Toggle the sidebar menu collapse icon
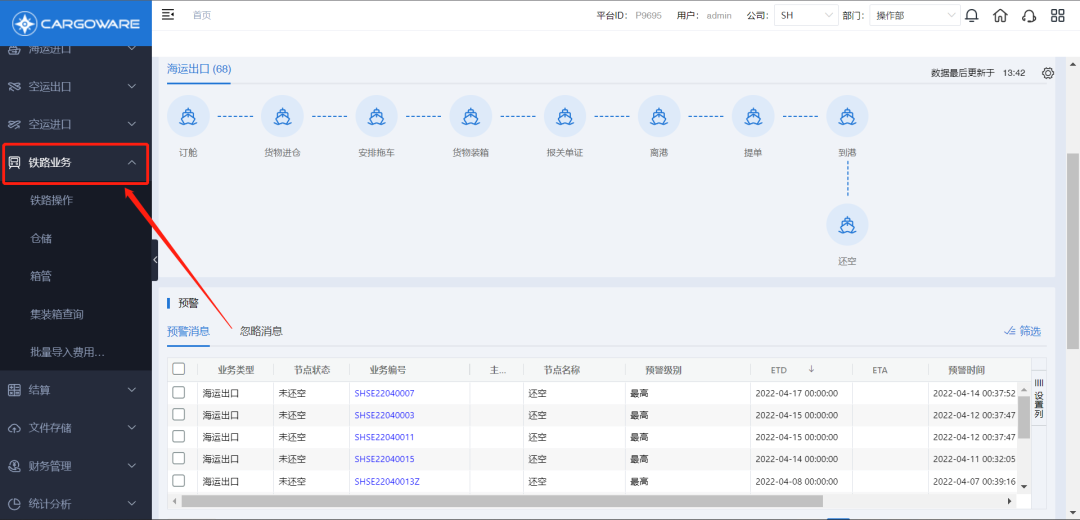Image resolution: width=1080 pixels, height=520 pixels. (168, 14)
